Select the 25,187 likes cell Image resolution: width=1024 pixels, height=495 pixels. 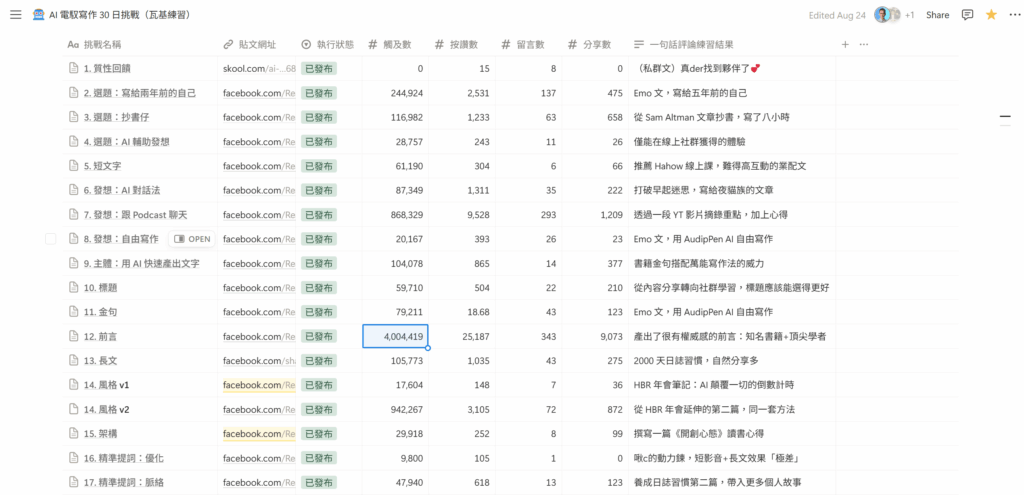click(462, 336)
